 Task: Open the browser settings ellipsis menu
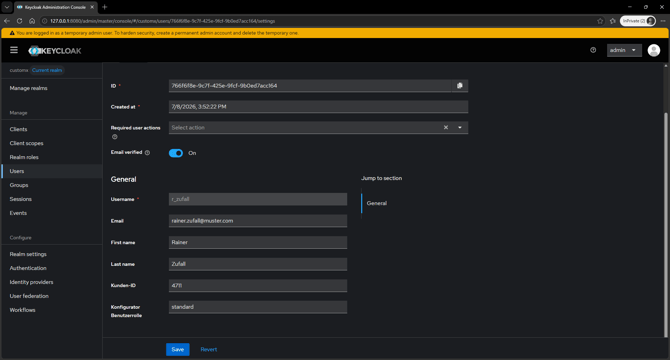(x=663, y=21)
